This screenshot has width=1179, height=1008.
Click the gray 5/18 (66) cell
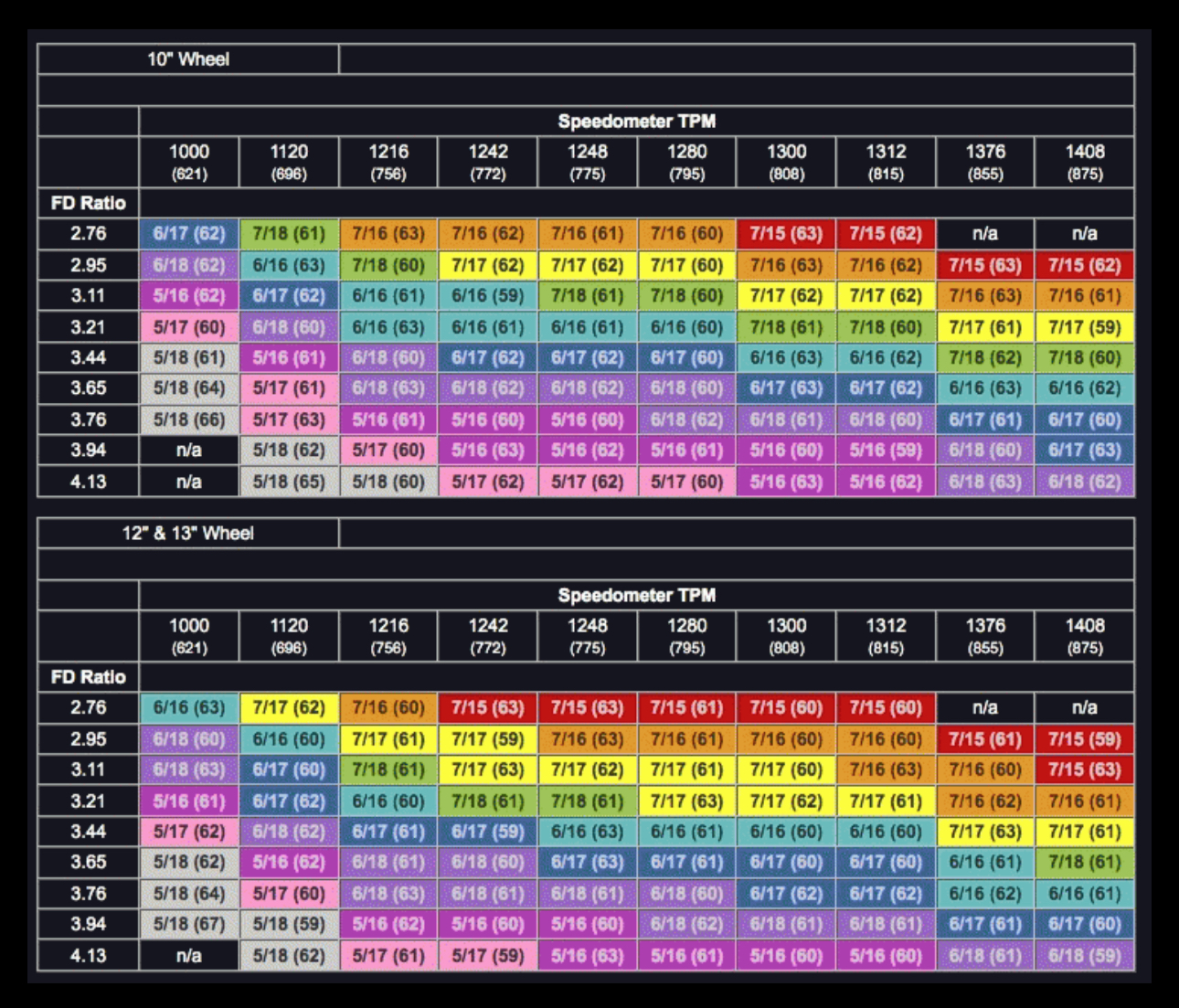(x=189, y=419)
